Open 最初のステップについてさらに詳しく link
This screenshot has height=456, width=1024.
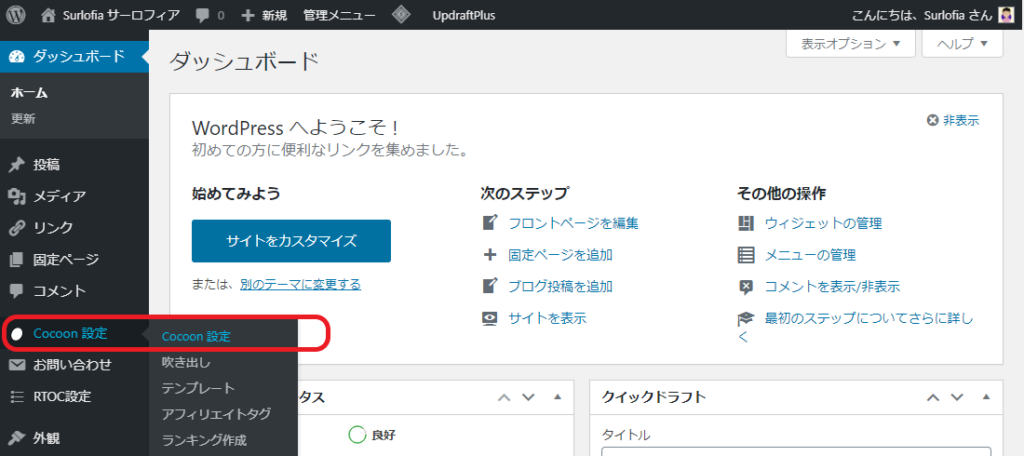pyautogui.click(x=856, y=327)
